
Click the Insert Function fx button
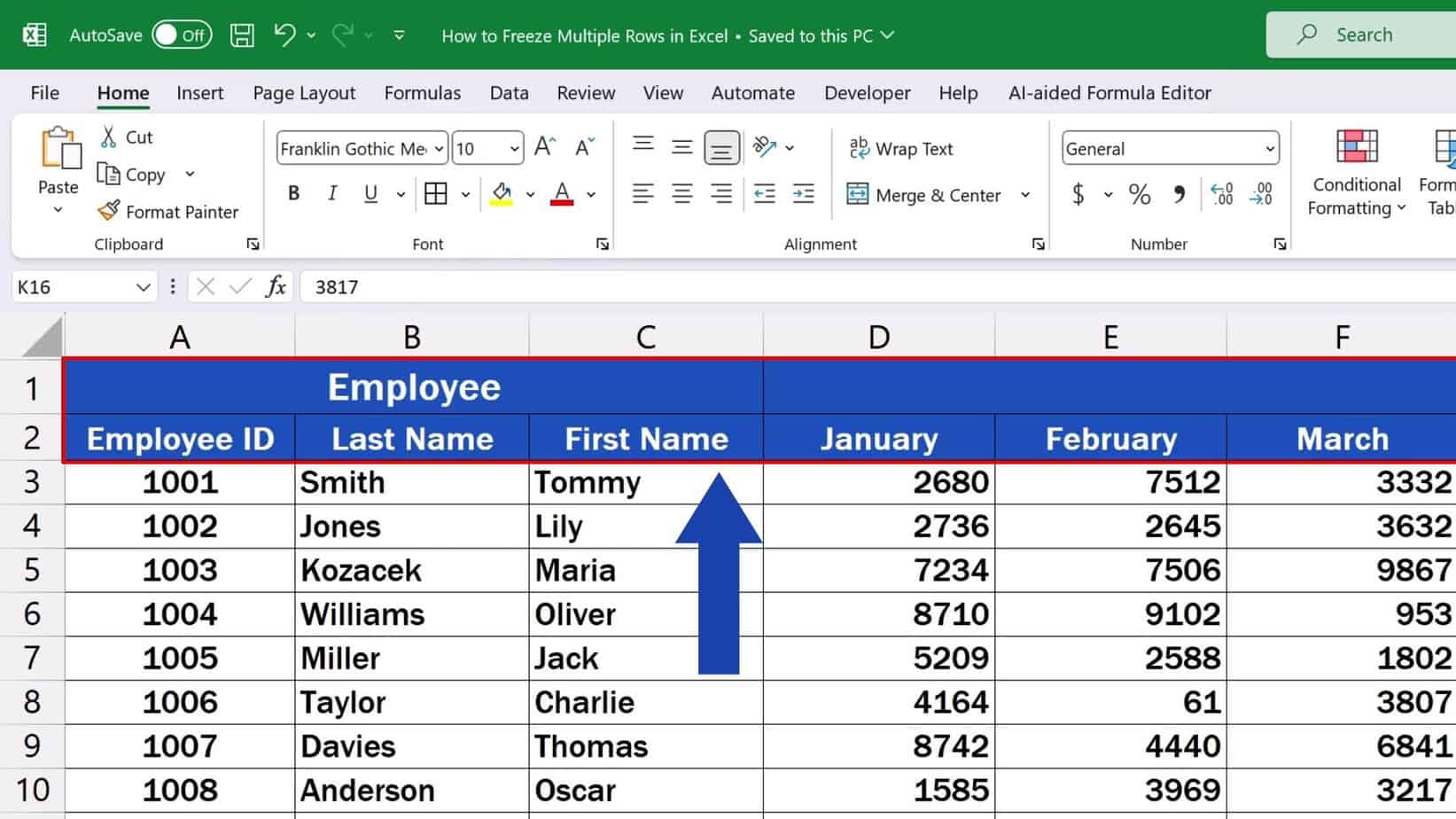coord(276,285)
